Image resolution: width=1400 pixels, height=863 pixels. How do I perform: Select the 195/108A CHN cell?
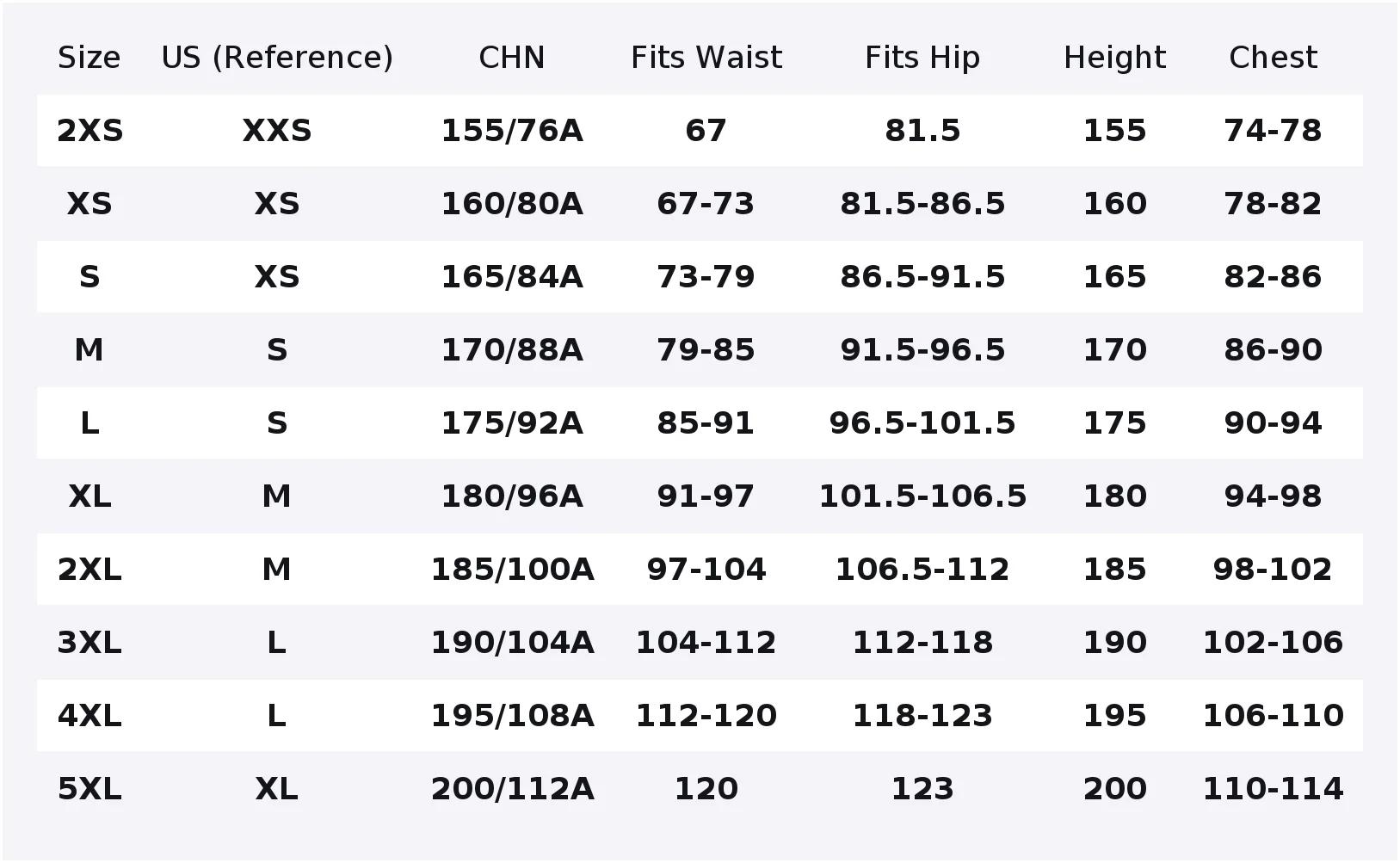point(512,716)
